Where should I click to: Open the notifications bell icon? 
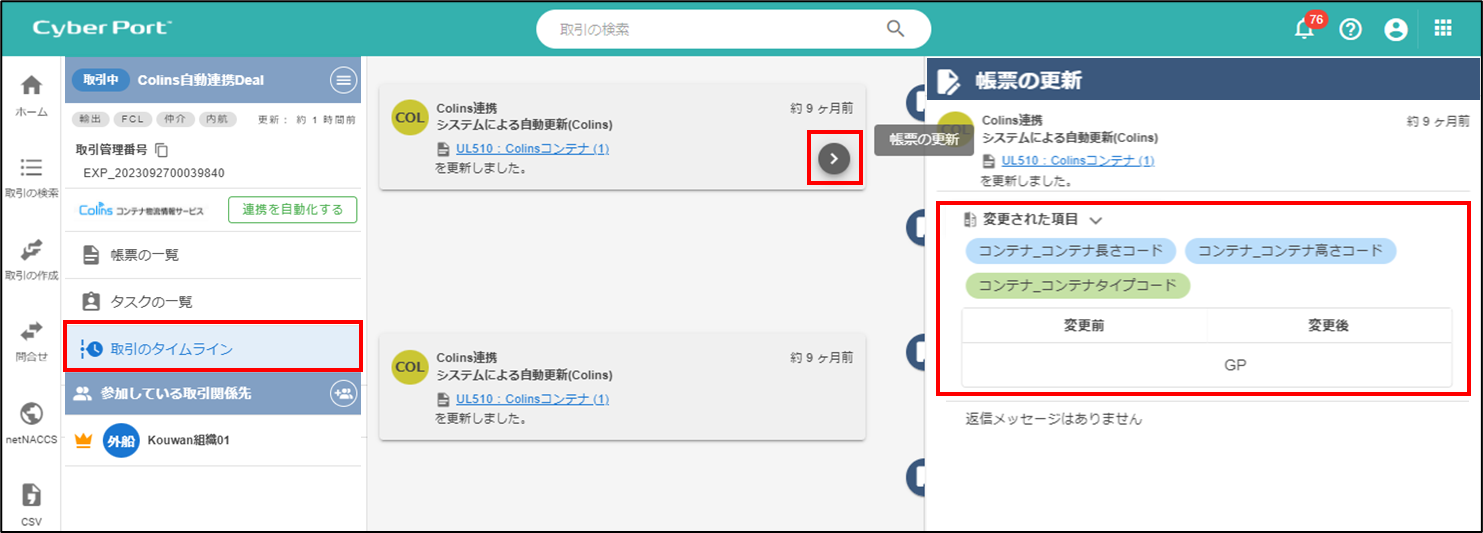click(x=1304, y=29)
